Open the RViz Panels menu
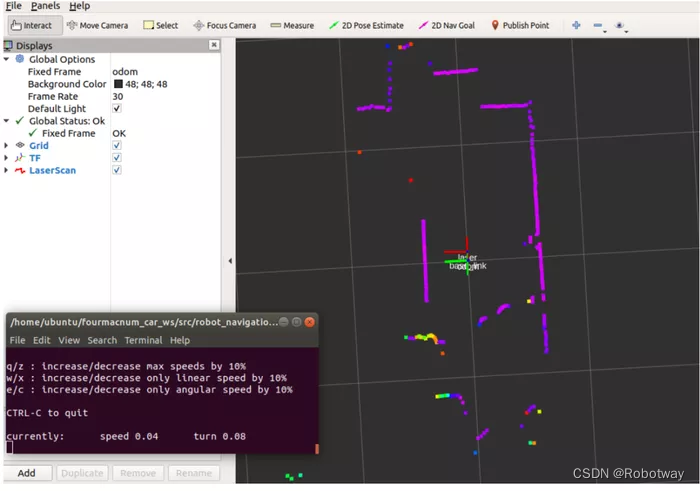The height and width of the screenshot is (491, 700). point(45,6)
